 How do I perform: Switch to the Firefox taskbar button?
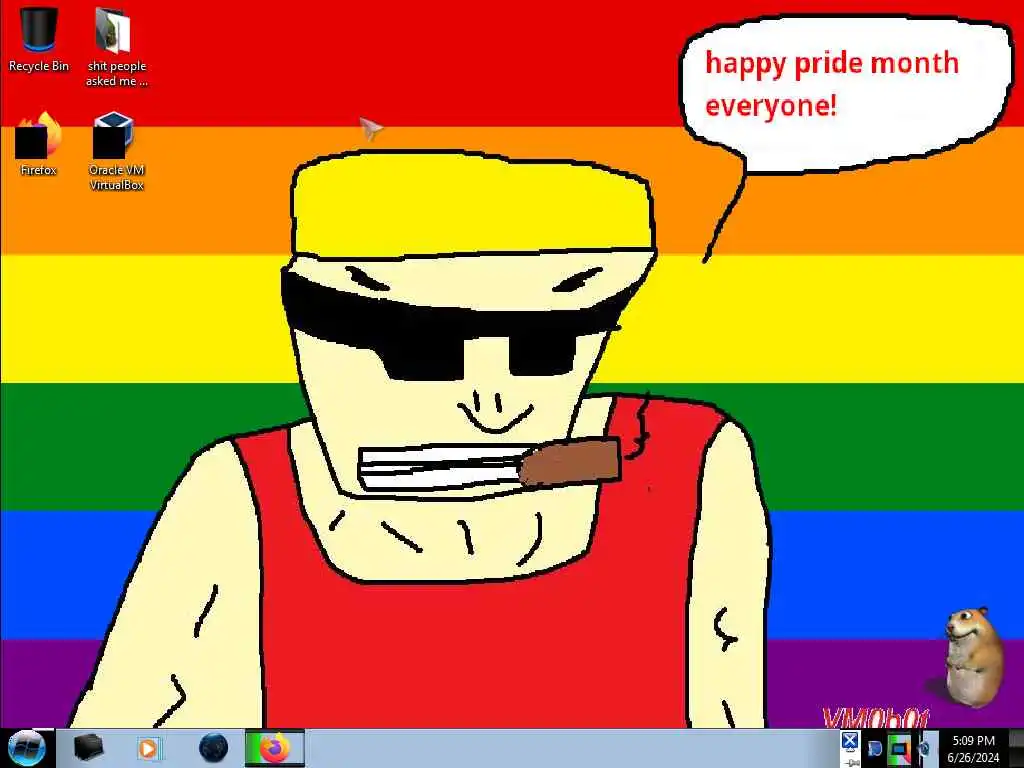click(274, 748)
